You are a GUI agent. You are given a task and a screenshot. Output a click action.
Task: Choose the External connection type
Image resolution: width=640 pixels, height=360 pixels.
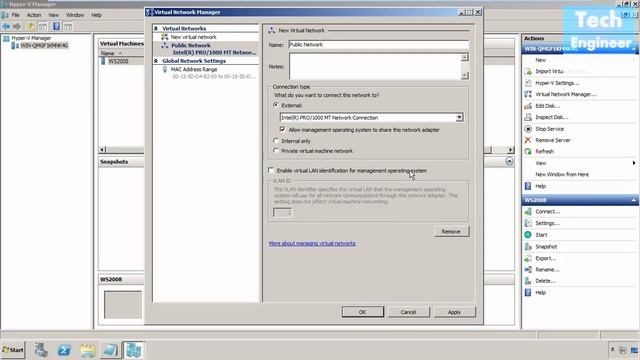[276, 105]
